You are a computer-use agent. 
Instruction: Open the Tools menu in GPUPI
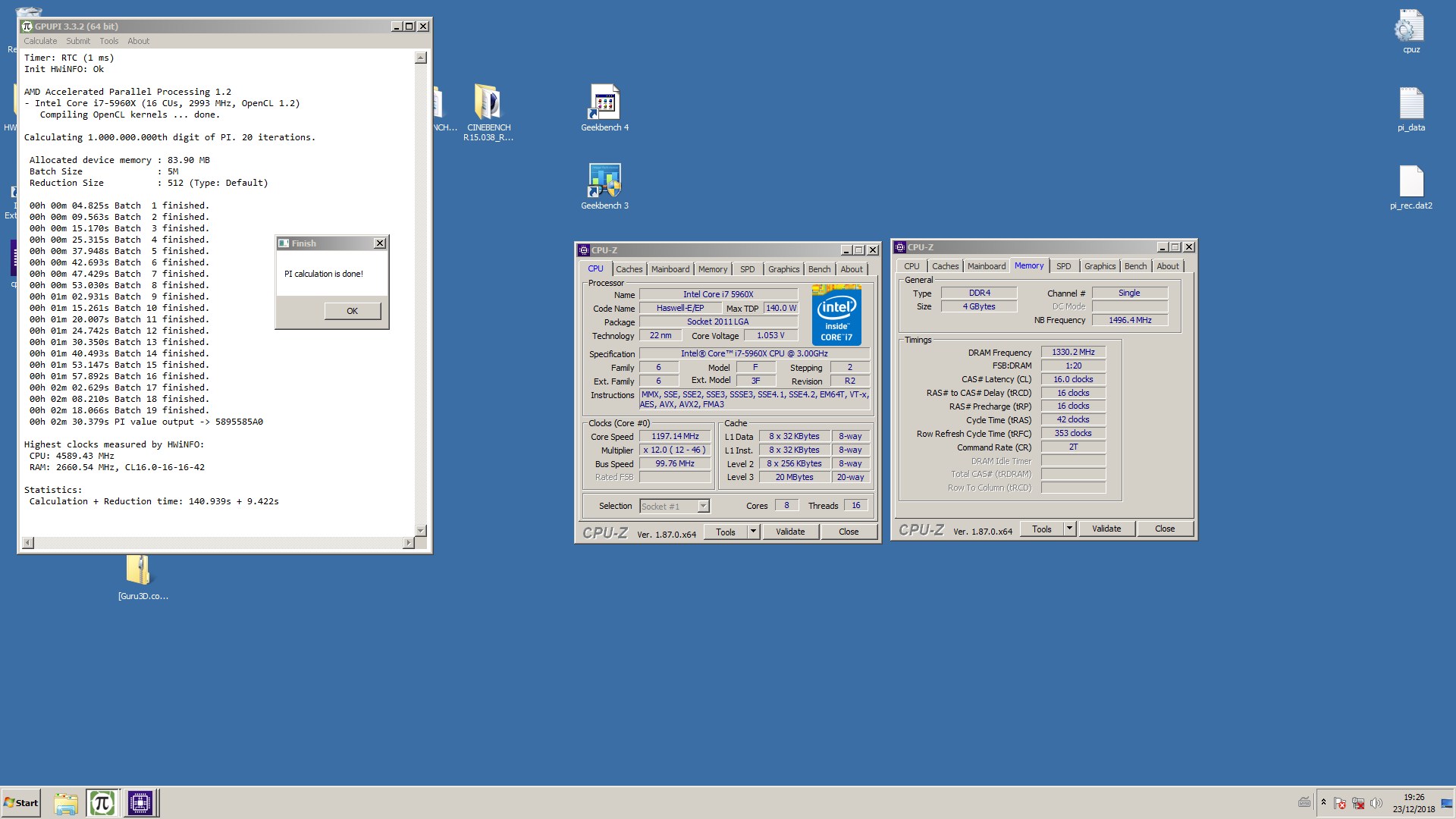(x=109, y=41)
